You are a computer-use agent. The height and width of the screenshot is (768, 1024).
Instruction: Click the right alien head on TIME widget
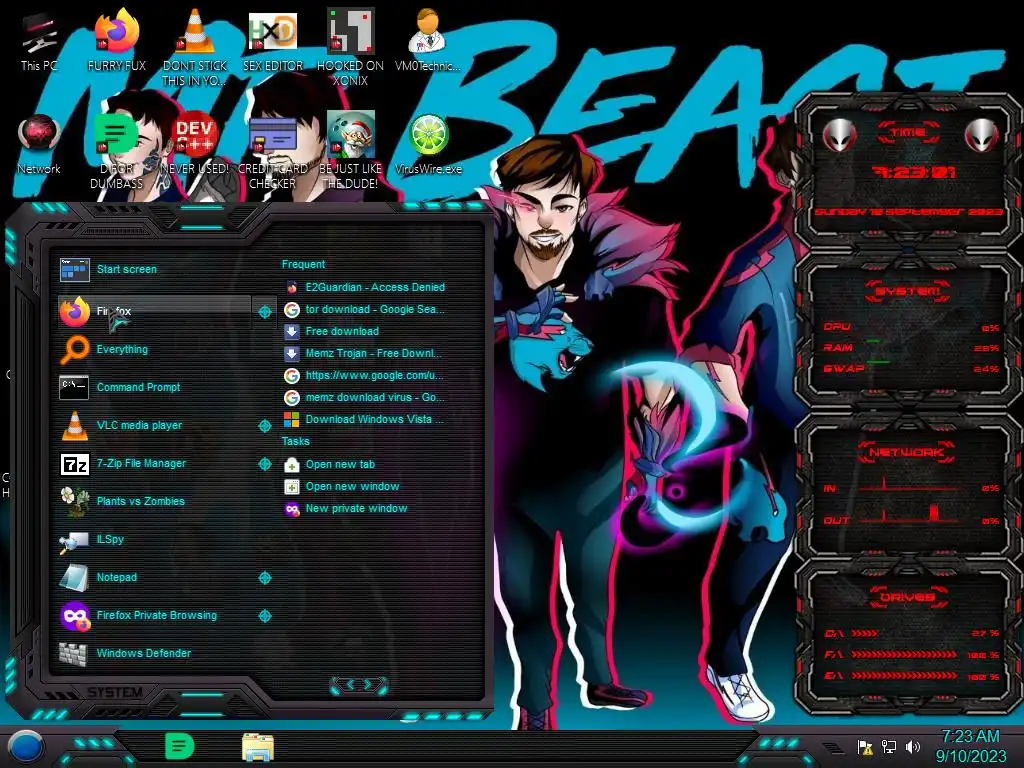[981, 135]
